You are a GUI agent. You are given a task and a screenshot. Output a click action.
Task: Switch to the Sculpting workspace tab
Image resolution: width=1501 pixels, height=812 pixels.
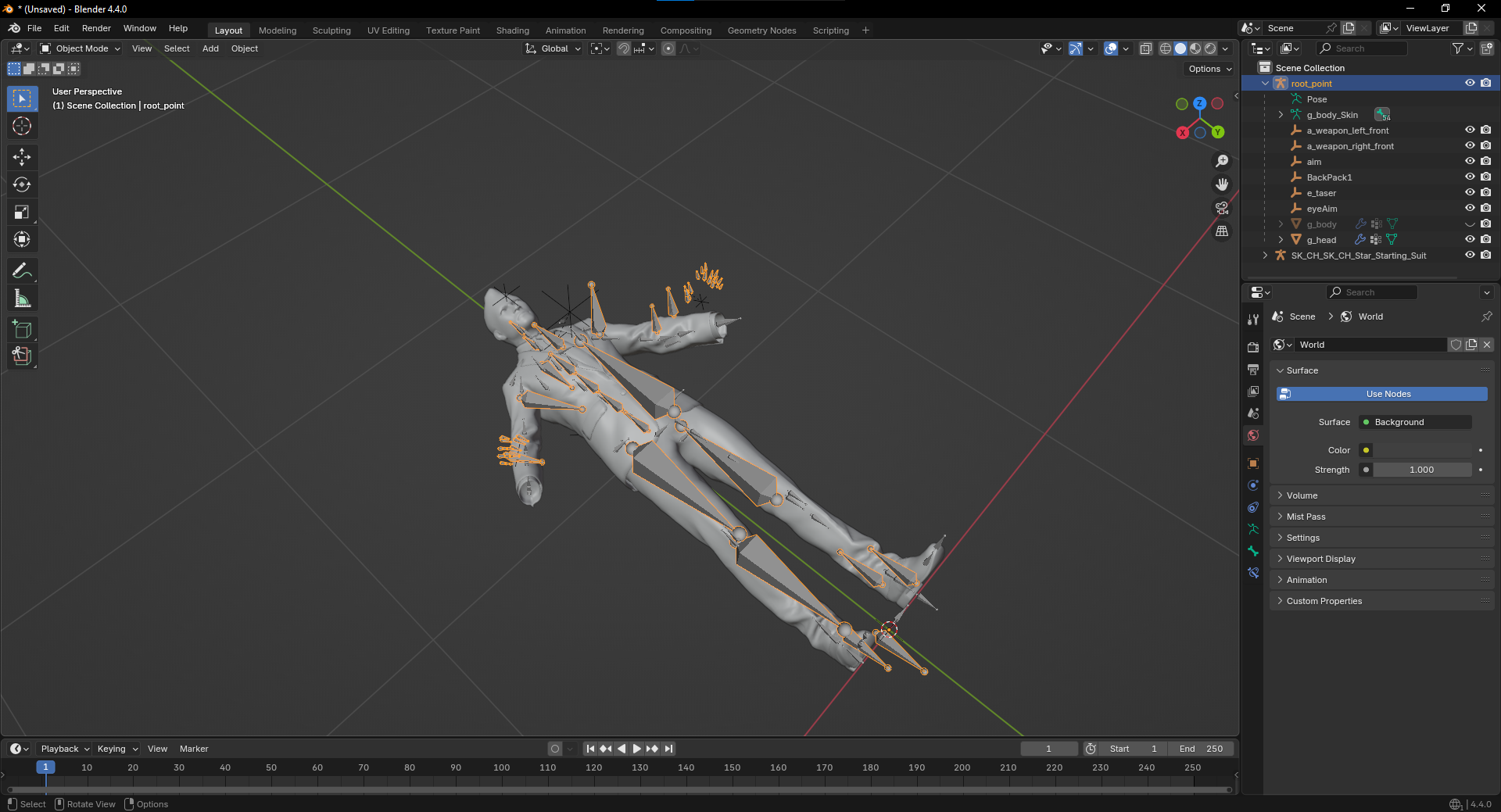[331, 30]
